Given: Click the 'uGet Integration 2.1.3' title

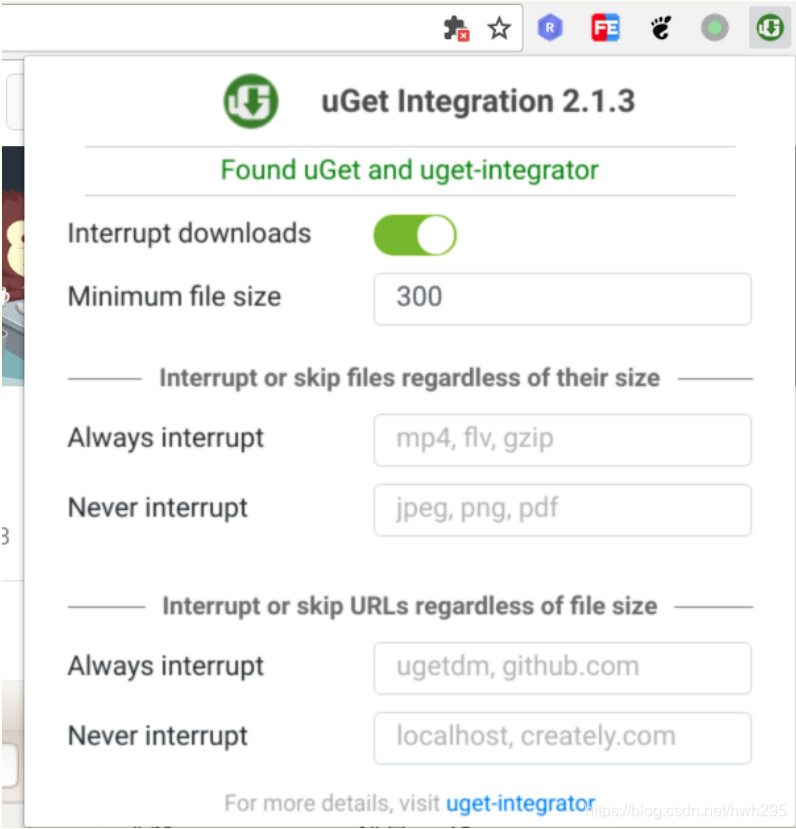Looking at the screenshot, I should coord(478,101).
